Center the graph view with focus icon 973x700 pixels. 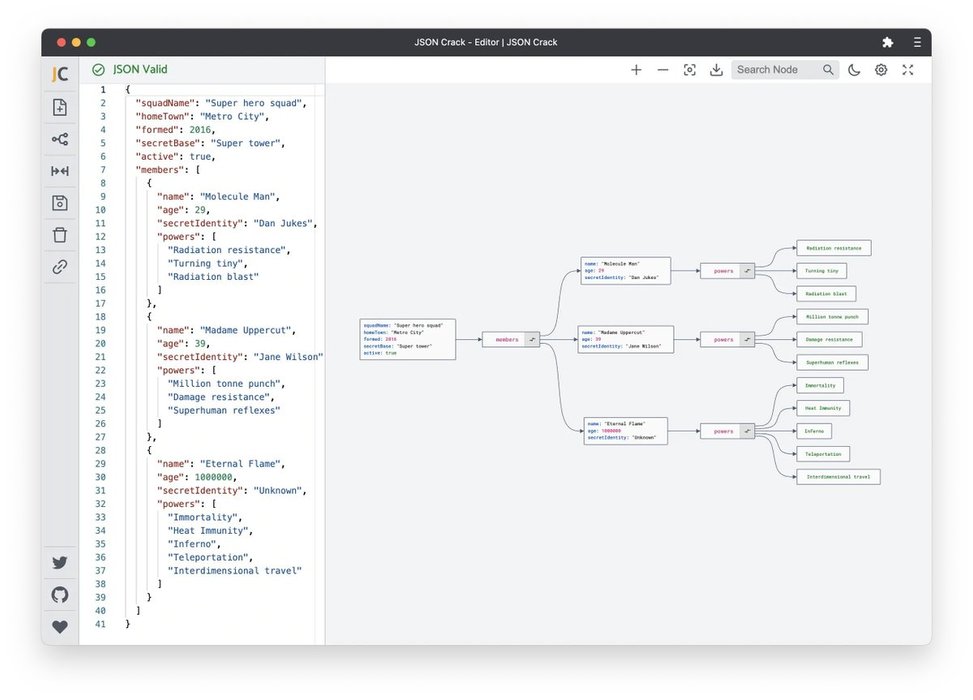pos(690,70)
